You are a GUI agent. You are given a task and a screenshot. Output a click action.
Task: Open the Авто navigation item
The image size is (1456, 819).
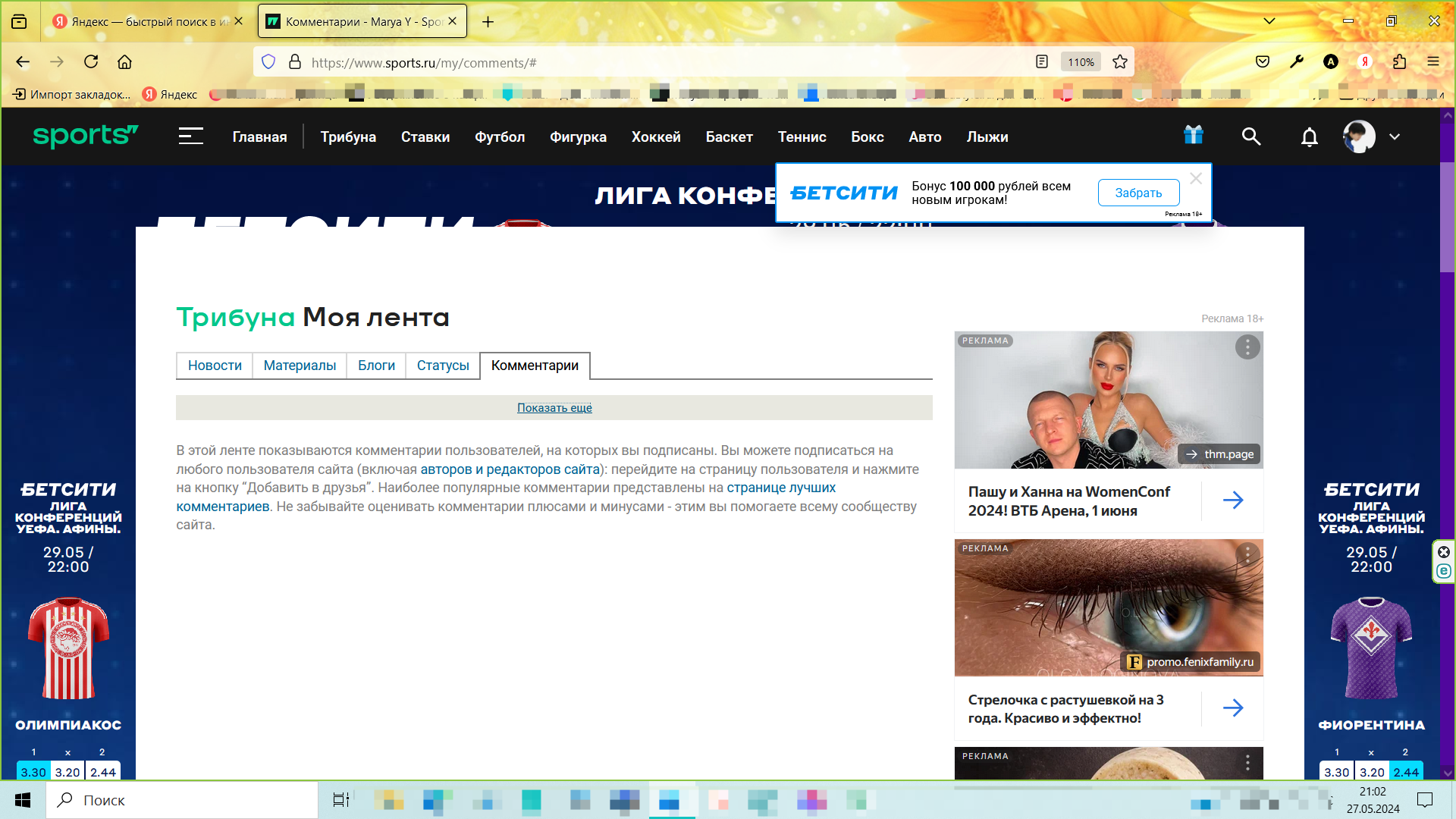[x=925, y=136]
